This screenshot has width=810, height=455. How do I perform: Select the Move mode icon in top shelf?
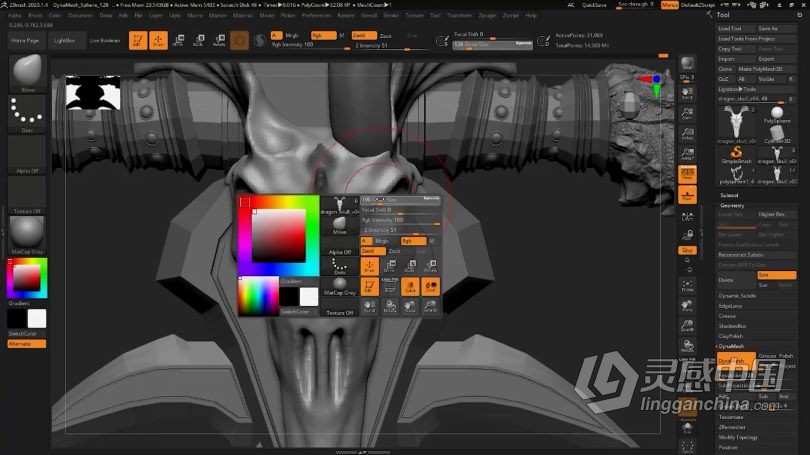(x=178, y=40)
